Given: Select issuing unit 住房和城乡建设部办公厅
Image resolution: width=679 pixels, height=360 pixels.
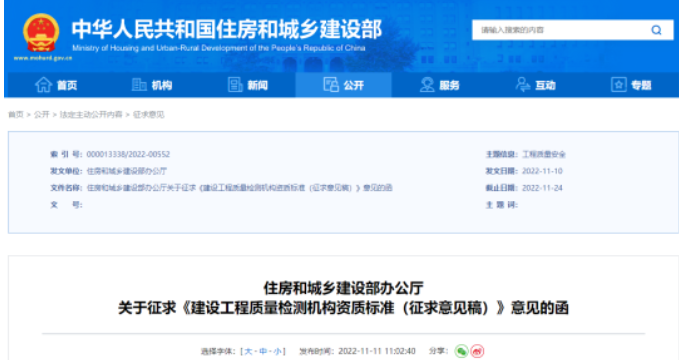Looking at the screenshot, I should coord(126,171).
